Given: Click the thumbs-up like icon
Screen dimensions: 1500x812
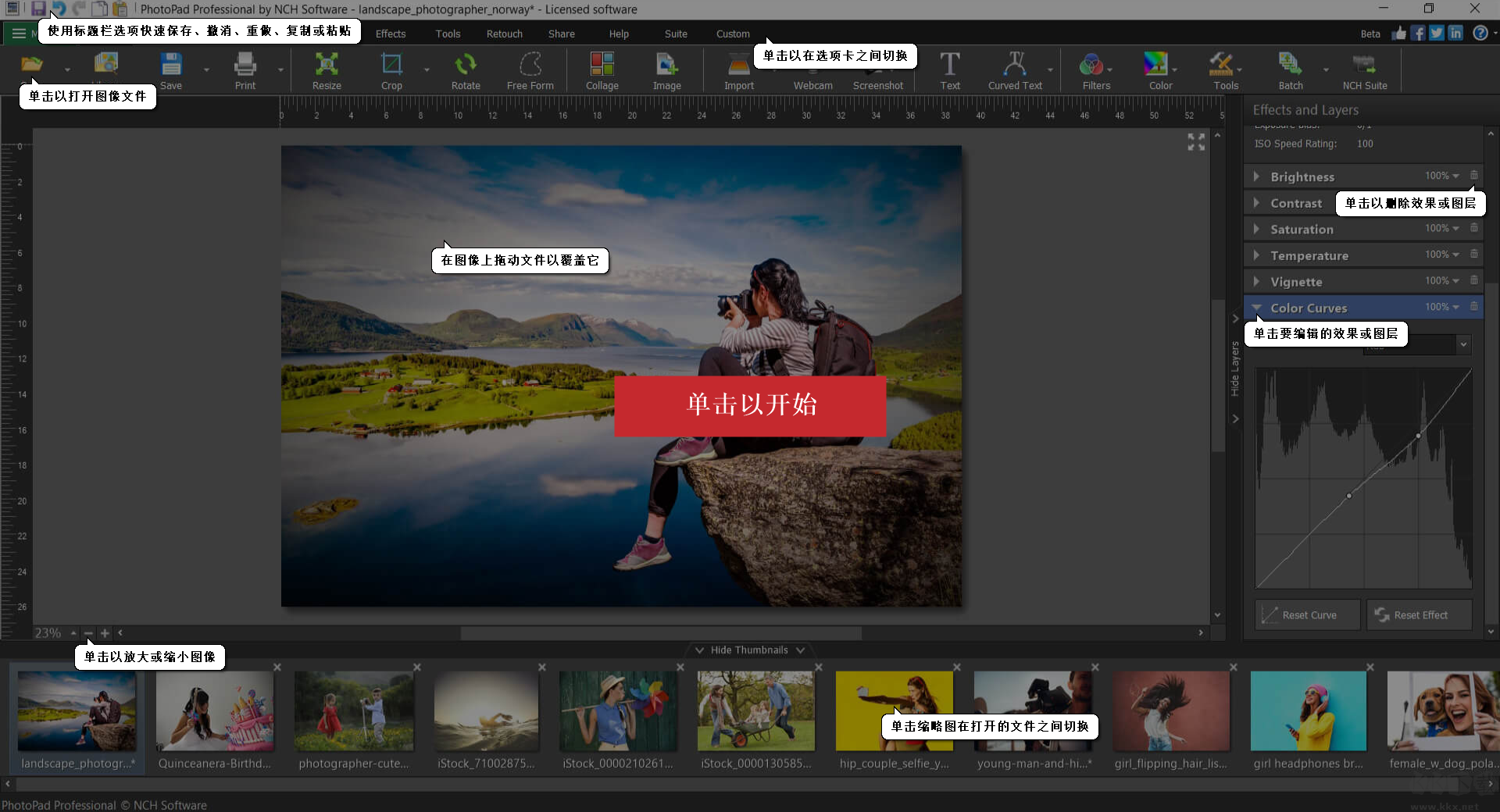Looking at the screenshot, I should click(1399, 33).
